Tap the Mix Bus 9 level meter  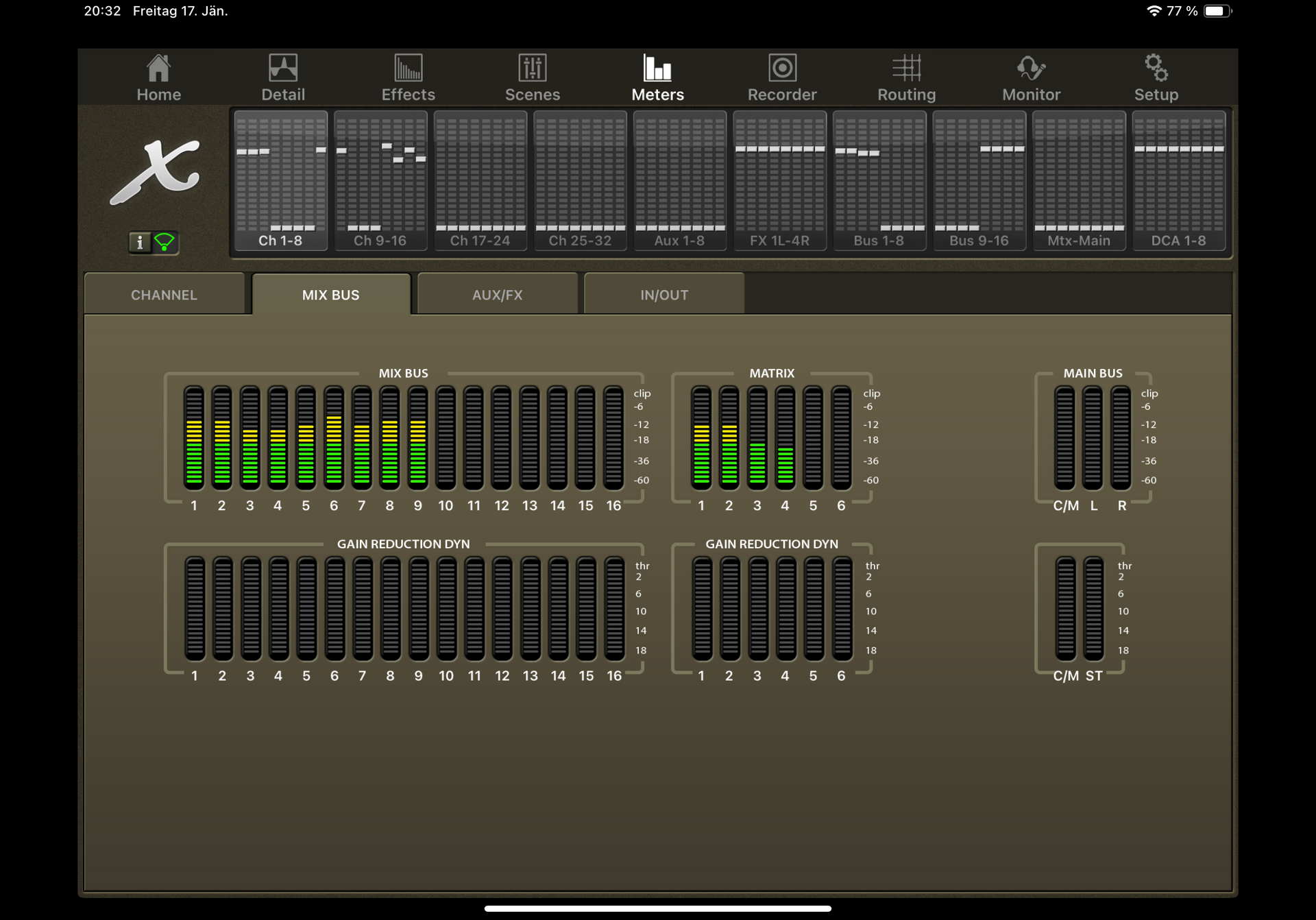point(417,437)
